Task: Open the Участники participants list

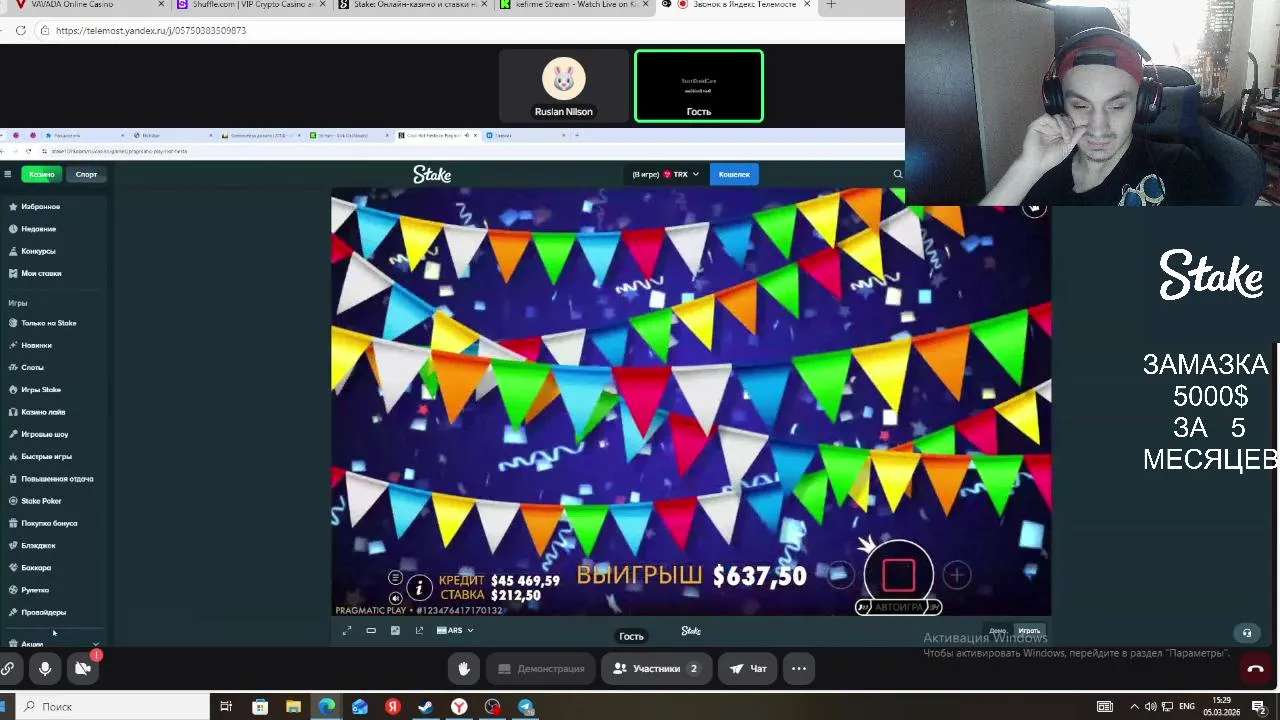Action: 657,669
